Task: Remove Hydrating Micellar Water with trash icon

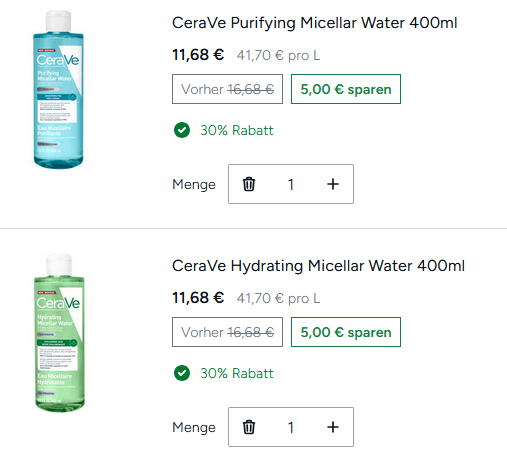Action: 249,427
